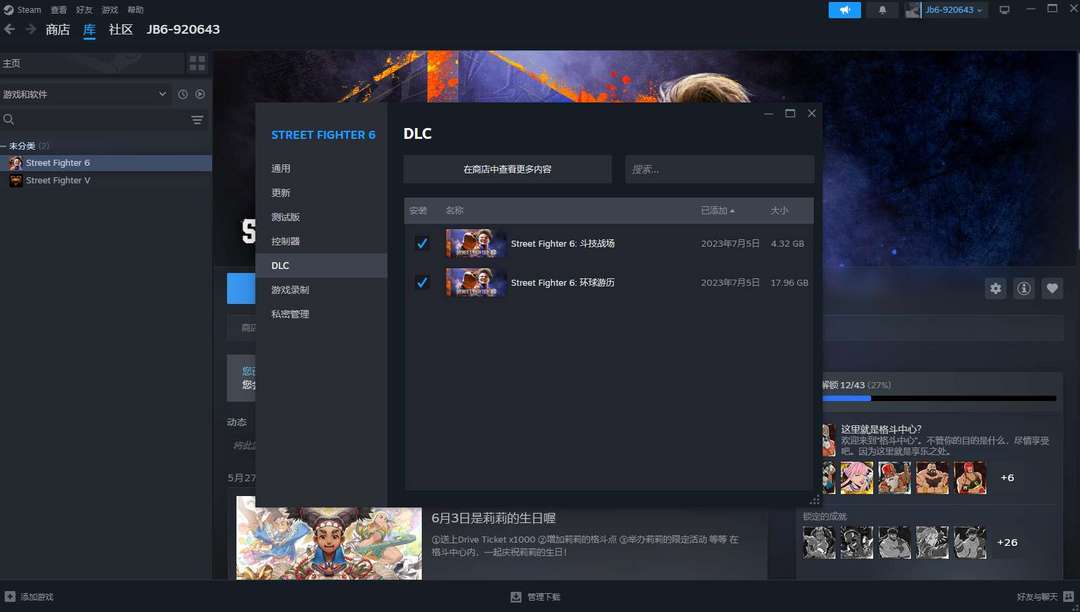The height and width of the screenshot is (612, 1080).
Task: Maximize the DLC properties dialog
Action: coord(790,114)
